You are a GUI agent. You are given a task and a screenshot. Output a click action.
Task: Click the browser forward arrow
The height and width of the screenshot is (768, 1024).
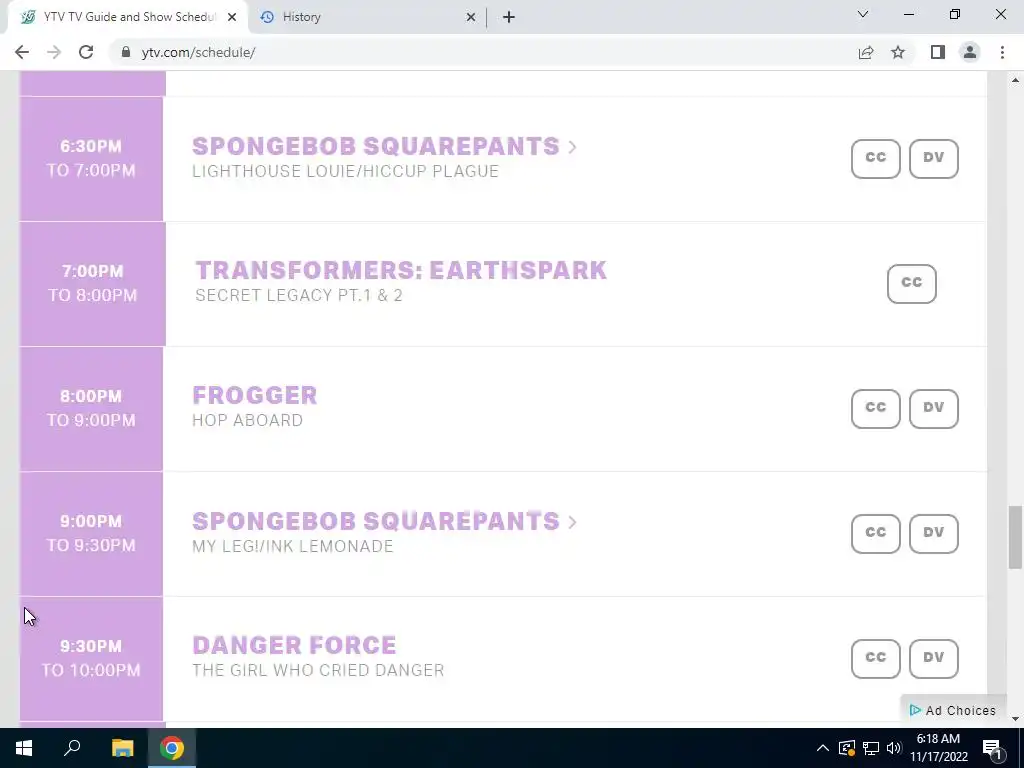[x=54, y=52]
